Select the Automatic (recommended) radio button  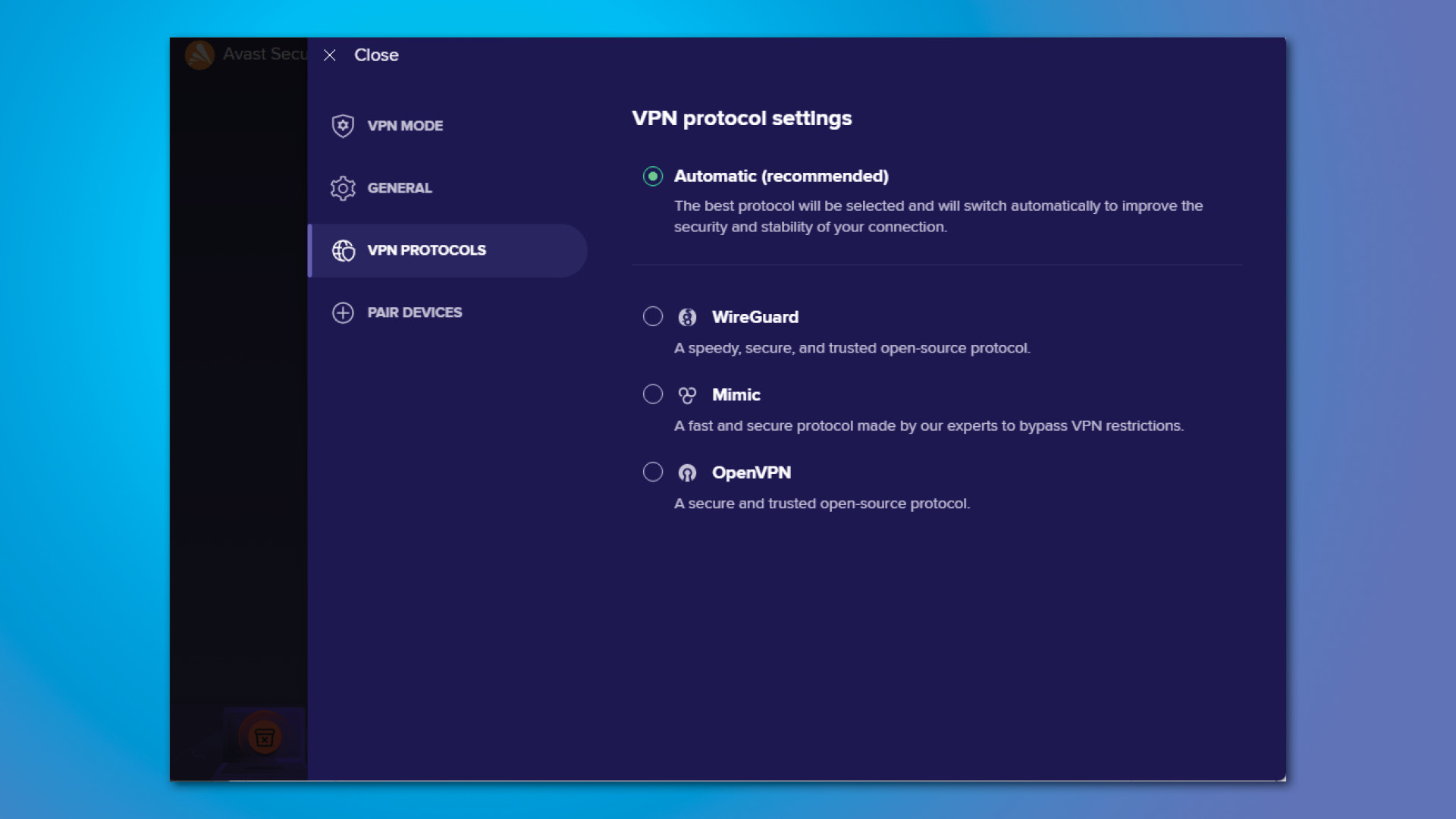pyautogui.click(x=653, y=177)
